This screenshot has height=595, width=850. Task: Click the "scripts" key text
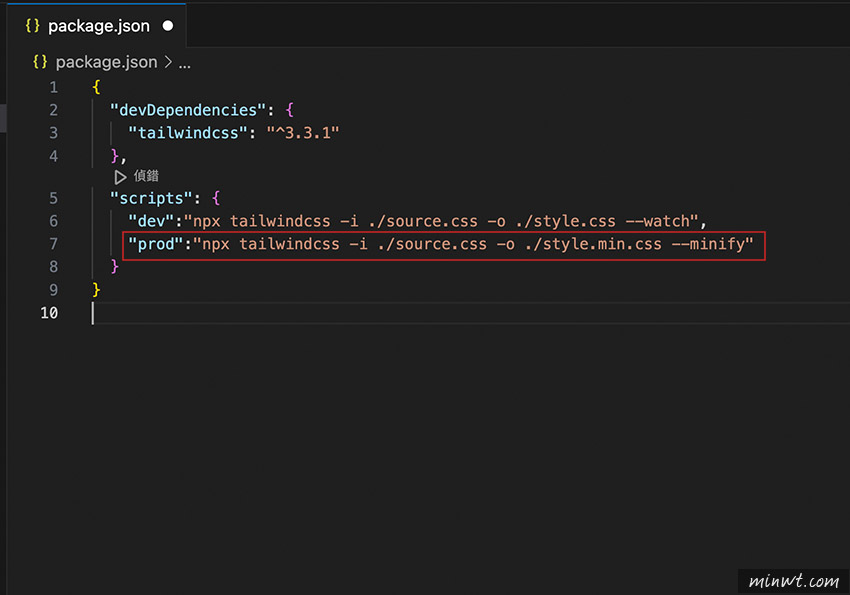pos(152,198)
